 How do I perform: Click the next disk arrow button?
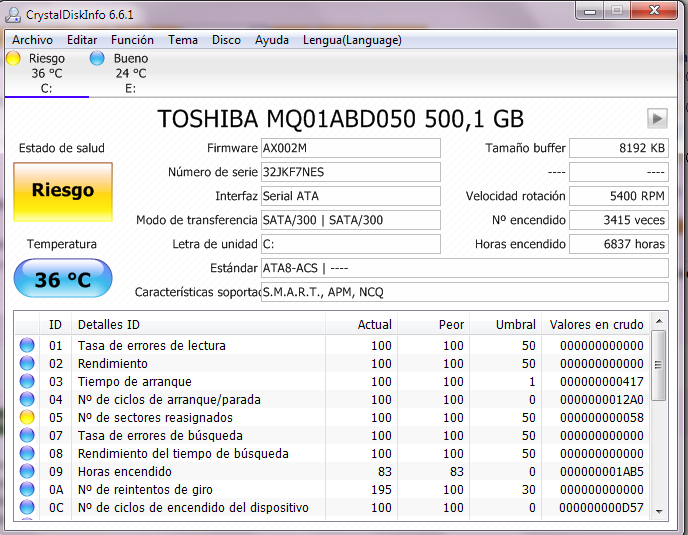pyautogui.click(x=657, y=118)
